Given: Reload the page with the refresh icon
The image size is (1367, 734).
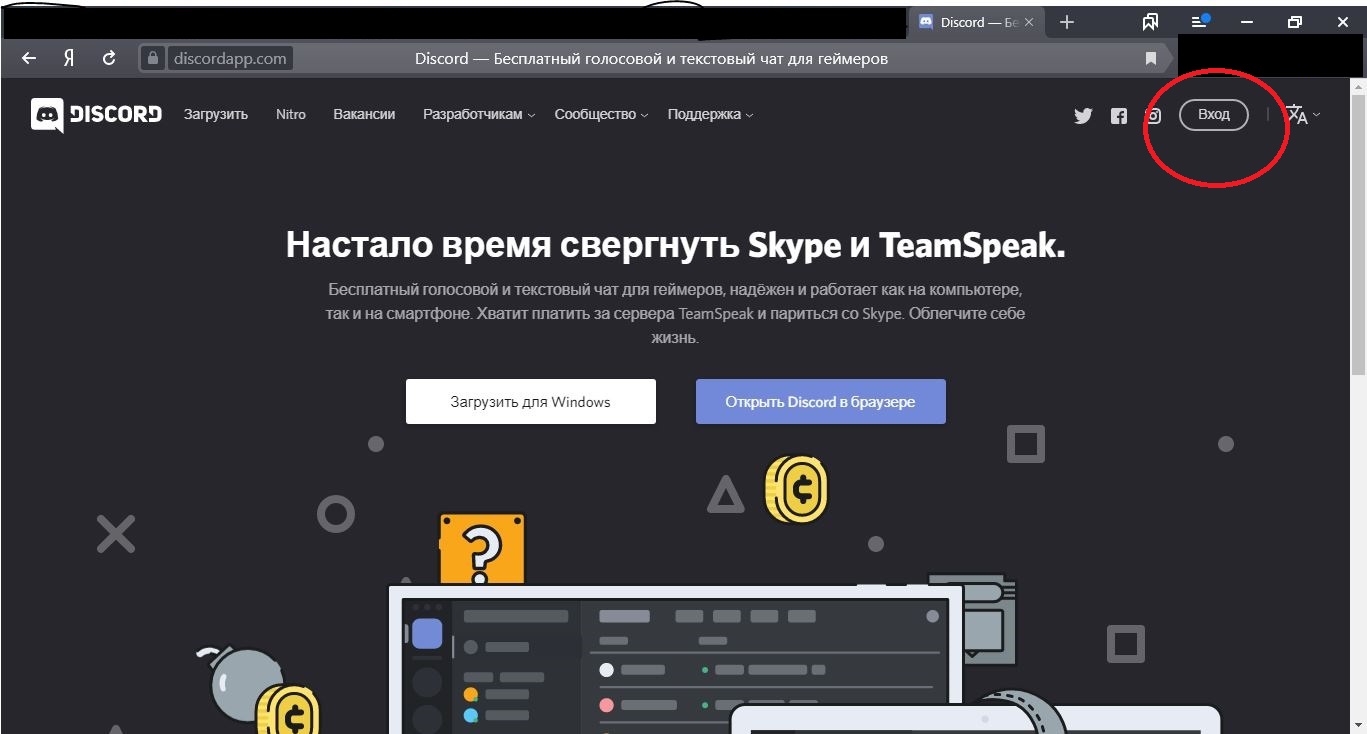Looking at the screenshot, I should [x=109, y=58].
